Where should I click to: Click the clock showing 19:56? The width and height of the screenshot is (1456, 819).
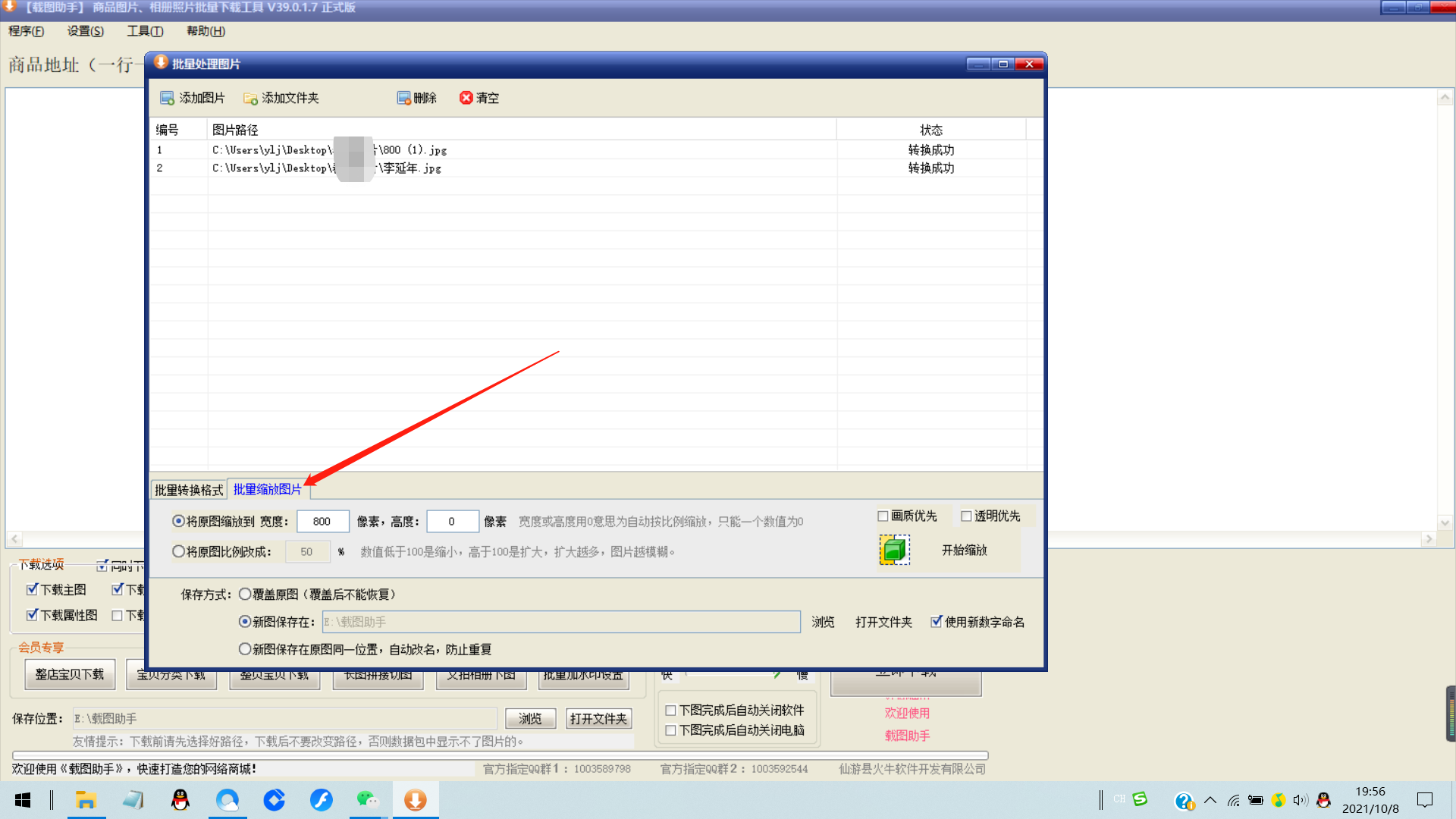[x=1370, y=791]
